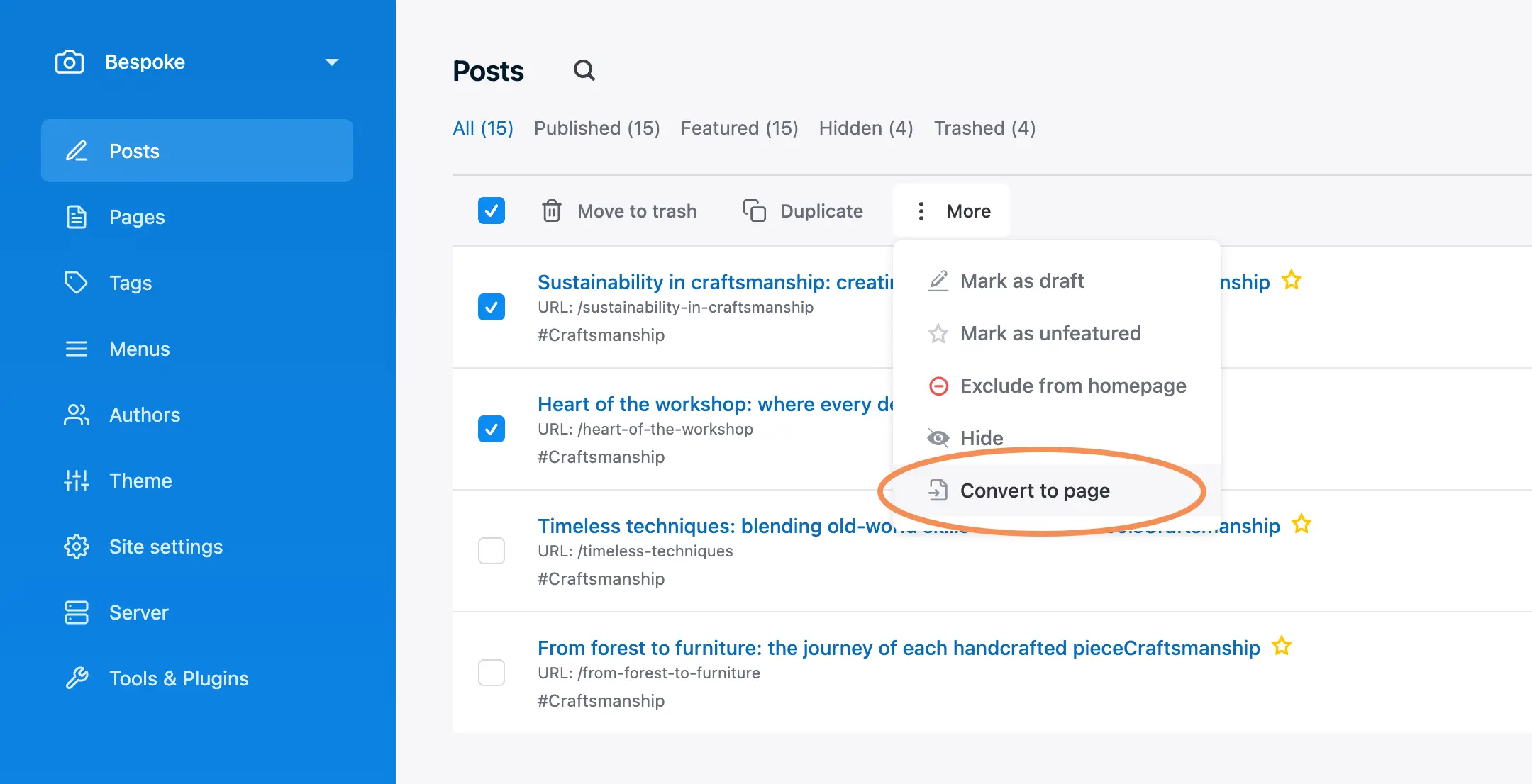Image resolution: width=1532 pixels, height=784 pixels.
Task: Click the More options icon
Action: point(921,211)
